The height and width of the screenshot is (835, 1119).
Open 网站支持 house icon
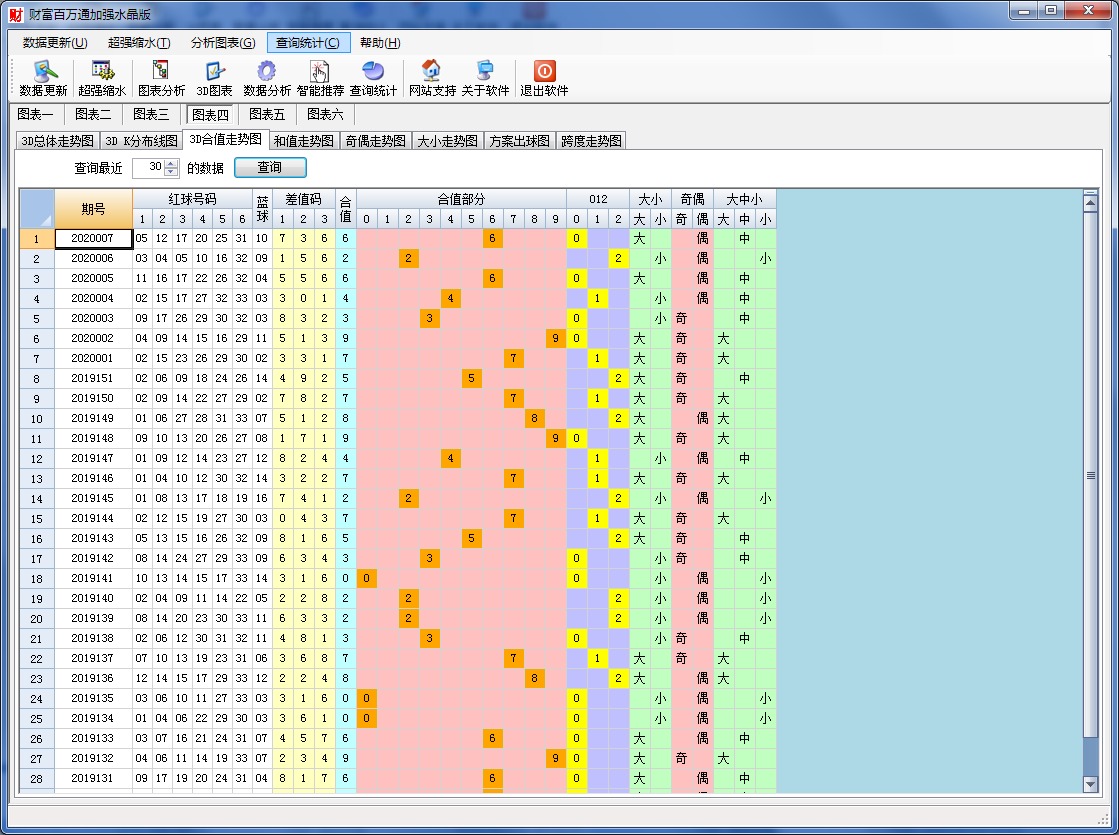[x=432, y=72]
